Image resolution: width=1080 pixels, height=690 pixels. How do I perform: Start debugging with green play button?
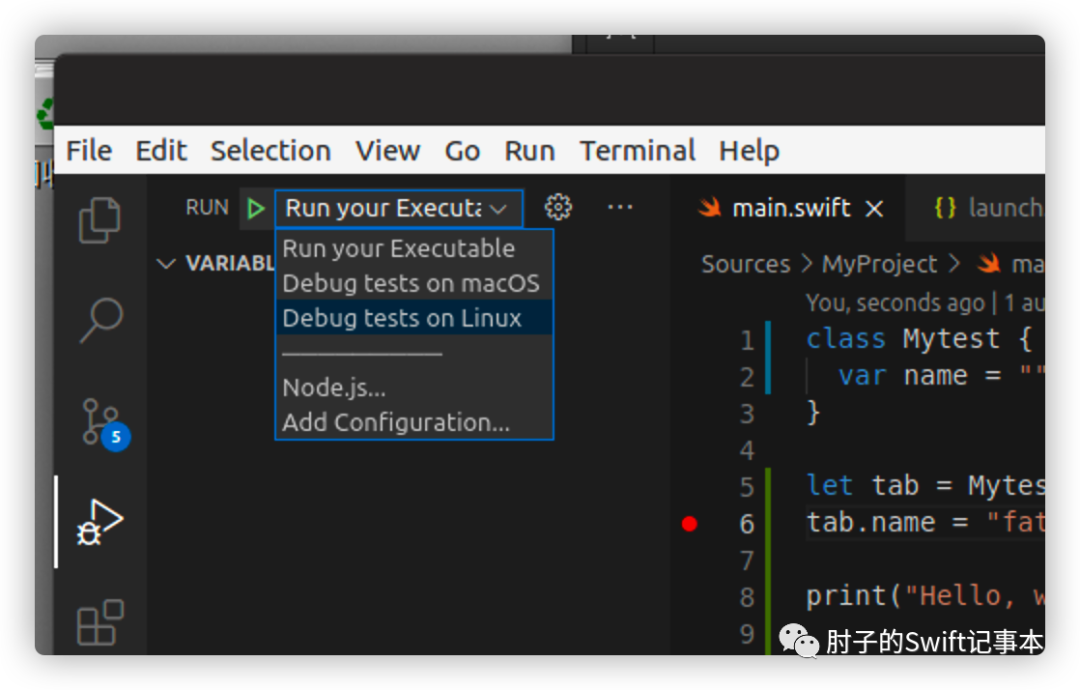point(256,208)
